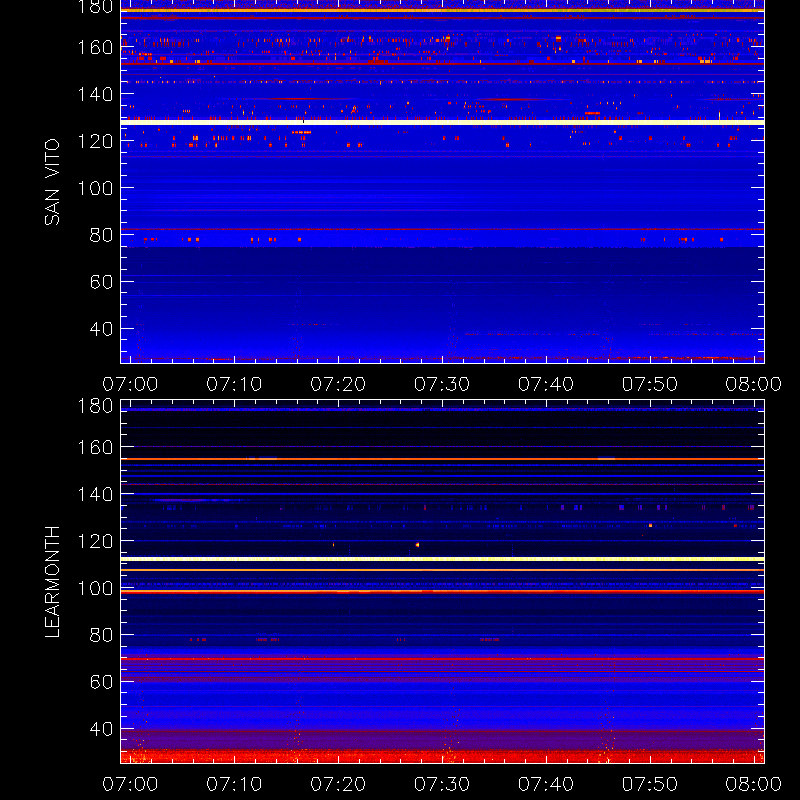Click 07:20 under the San Vito plot
Viewport: 800px width, 800px height.
(338, 384)
